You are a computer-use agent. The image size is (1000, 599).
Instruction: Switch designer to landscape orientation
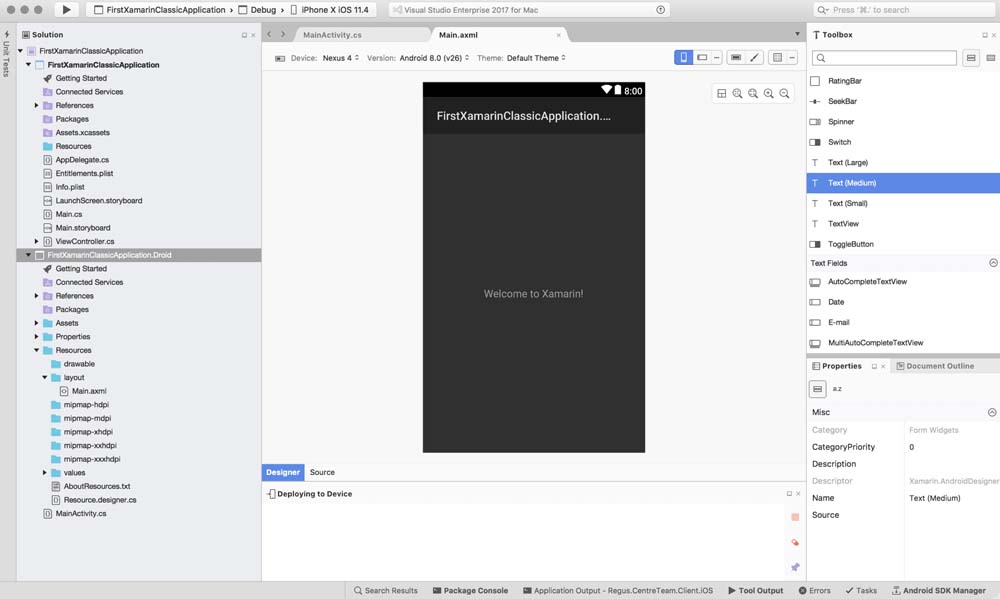click(x=703, y=58)
